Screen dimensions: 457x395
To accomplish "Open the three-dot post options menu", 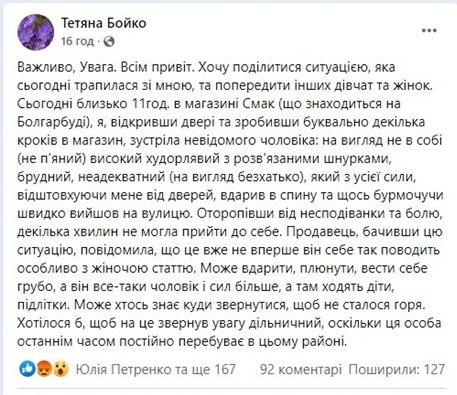I will pos(429,31).
